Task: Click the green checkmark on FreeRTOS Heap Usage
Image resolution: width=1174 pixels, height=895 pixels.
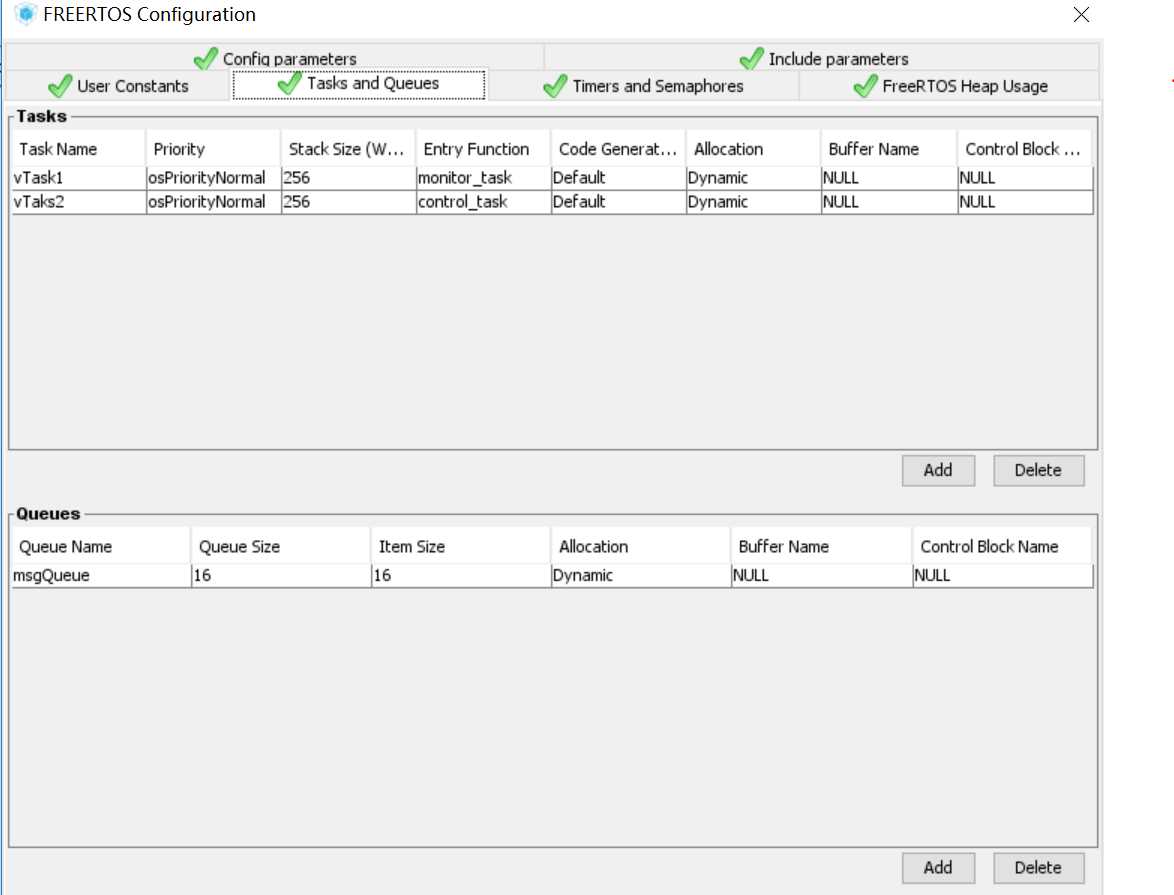Action: (x=866, y=86)
